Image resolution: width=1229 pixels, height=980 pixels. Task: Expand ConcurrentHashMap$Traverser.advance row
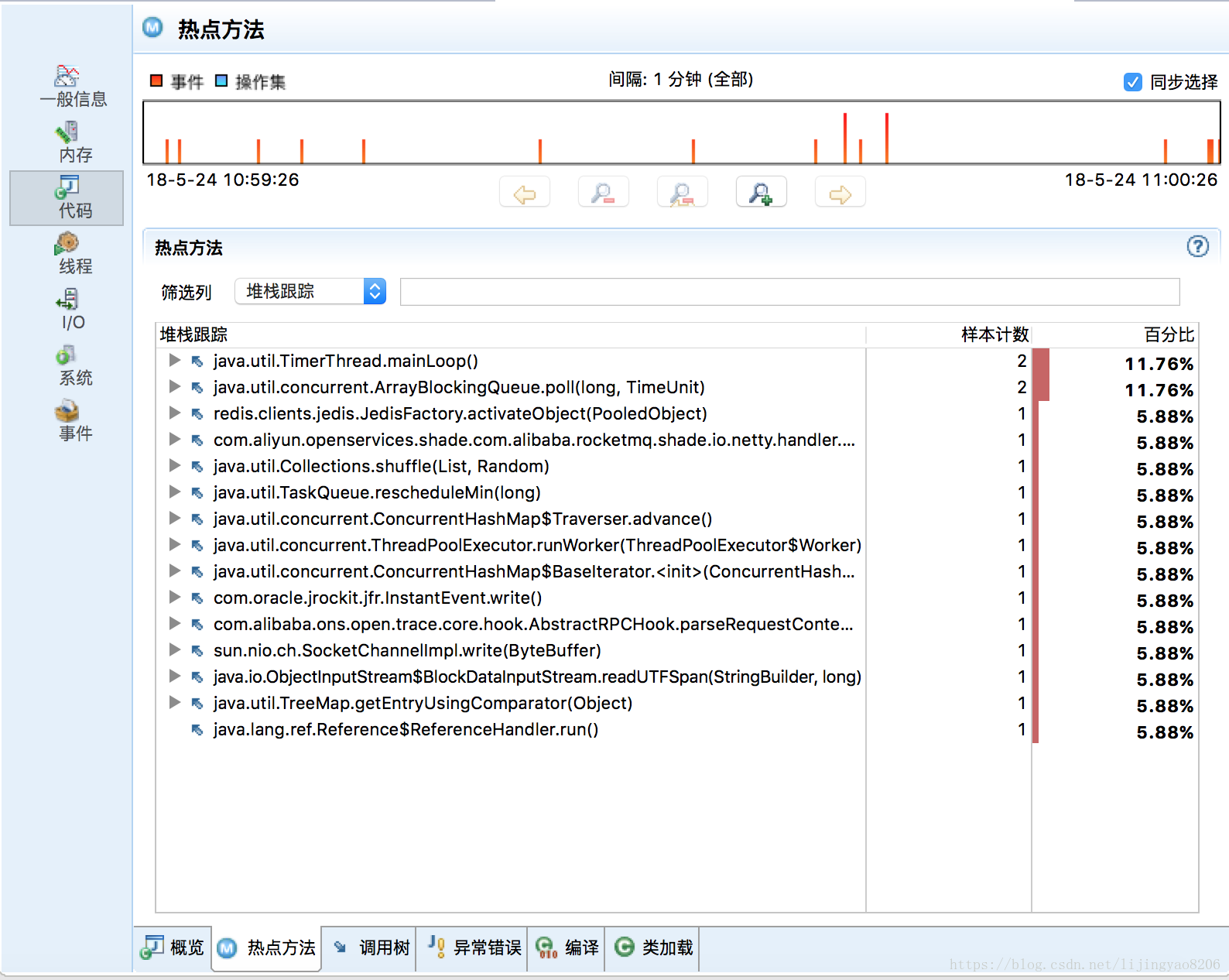[x=175, y=518]
